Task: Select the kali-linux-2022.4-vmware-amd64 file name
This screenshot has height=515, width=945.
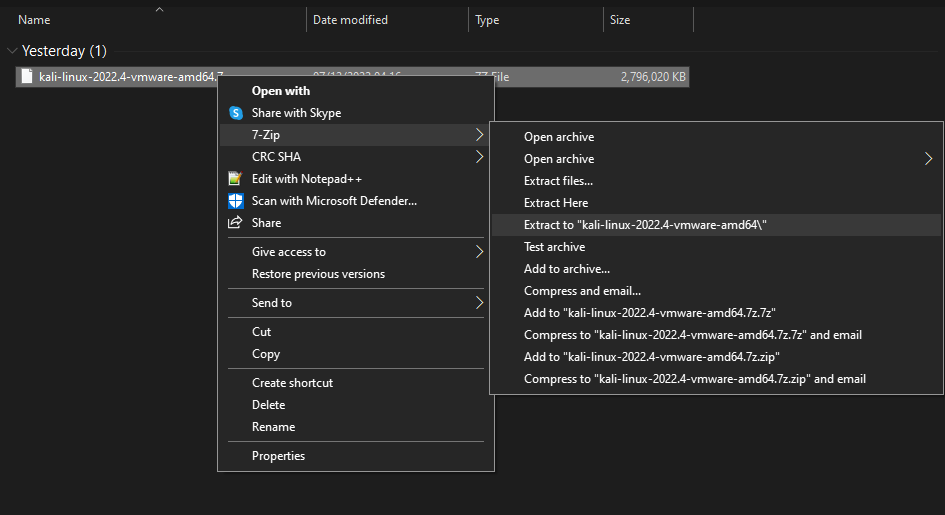Action: pyautogui.click(x=131, y=76)
